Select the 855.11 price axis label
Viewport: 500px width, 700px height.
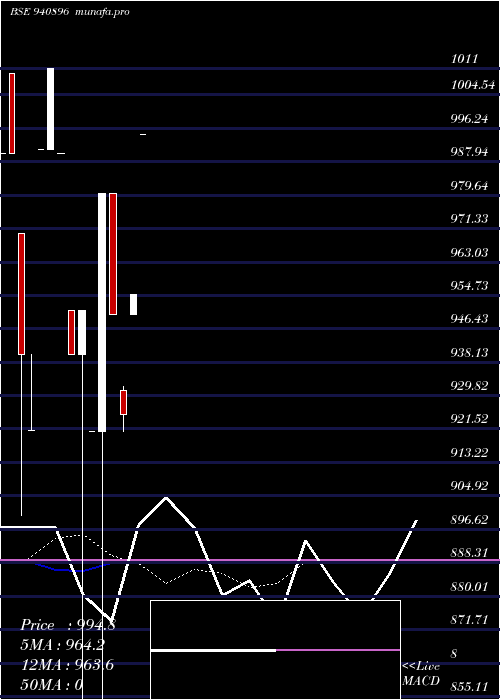tap(469, 687)
